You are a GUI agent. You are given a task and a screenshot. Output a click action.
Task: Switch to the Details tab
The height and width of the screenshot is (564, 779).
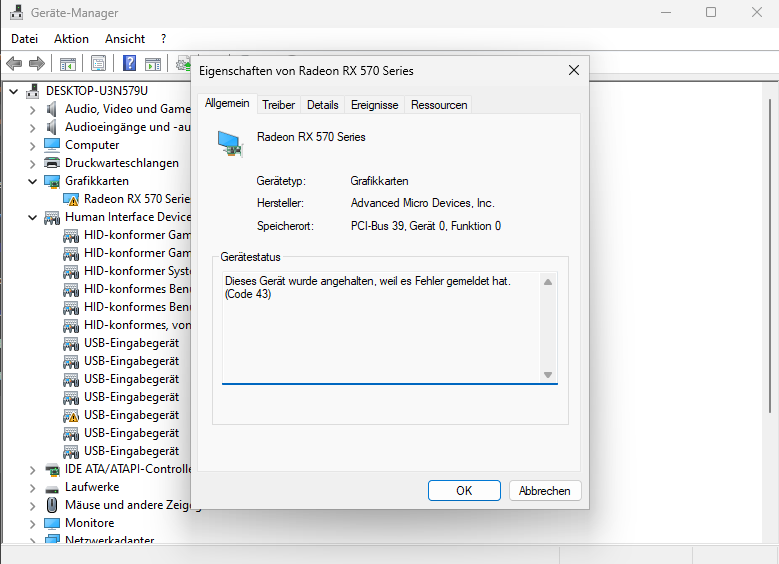click(322, 105)
